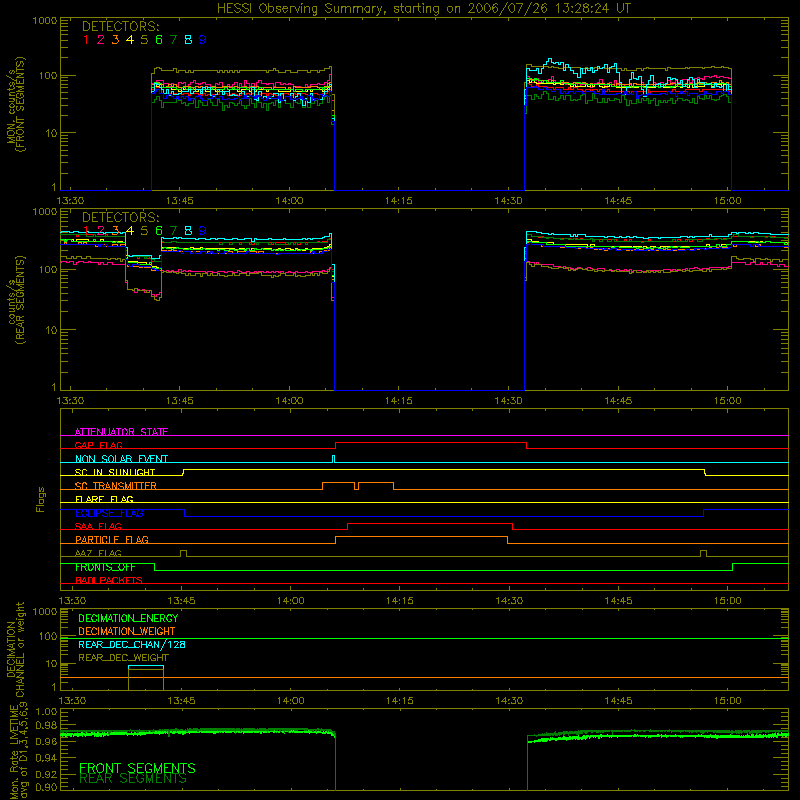This screenshot has height=800, width=800.
Task: Click the vertical Flags axis title
Action: tap(41, 499)
